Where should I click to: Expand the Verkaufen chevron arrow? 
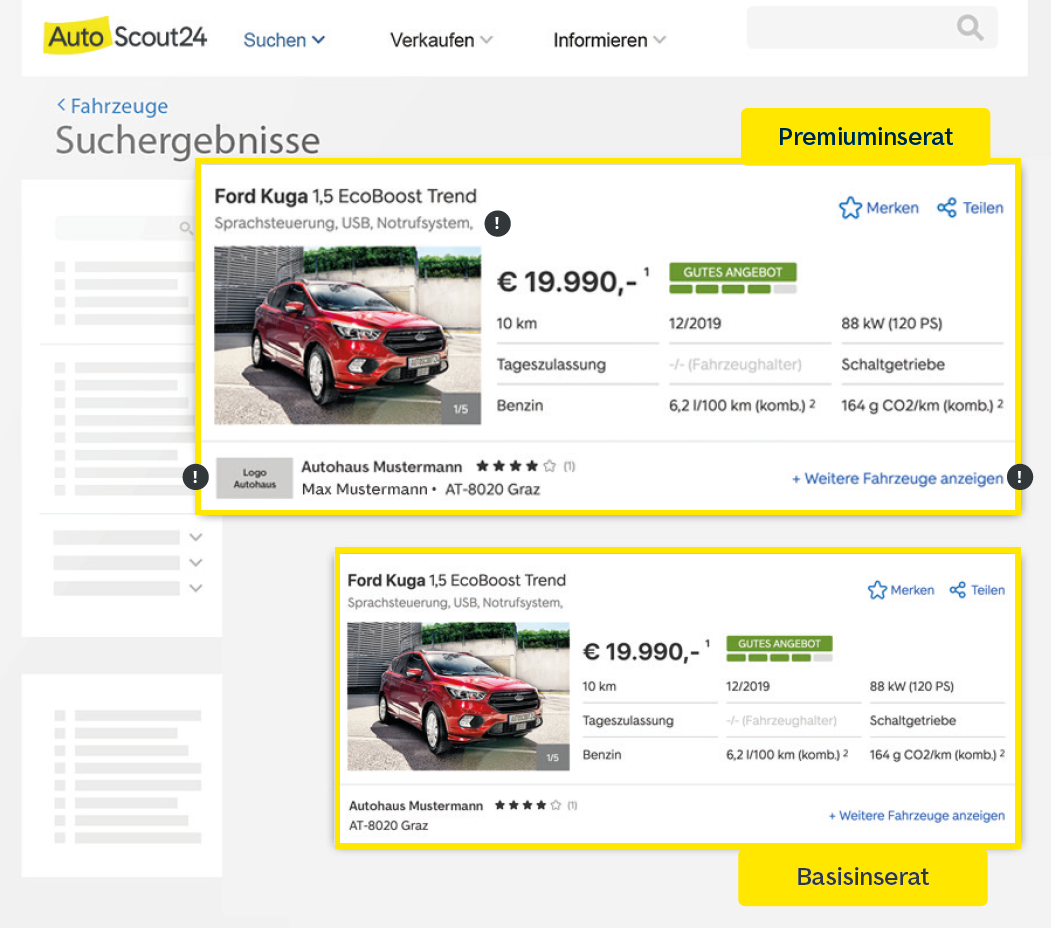pos(487,40)
